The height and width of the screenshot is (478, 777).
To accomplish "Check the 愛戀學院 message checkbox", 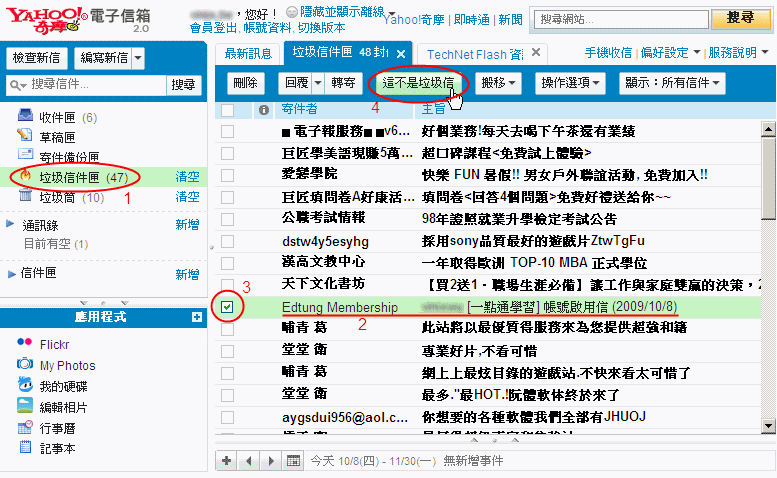I will 227,175.
